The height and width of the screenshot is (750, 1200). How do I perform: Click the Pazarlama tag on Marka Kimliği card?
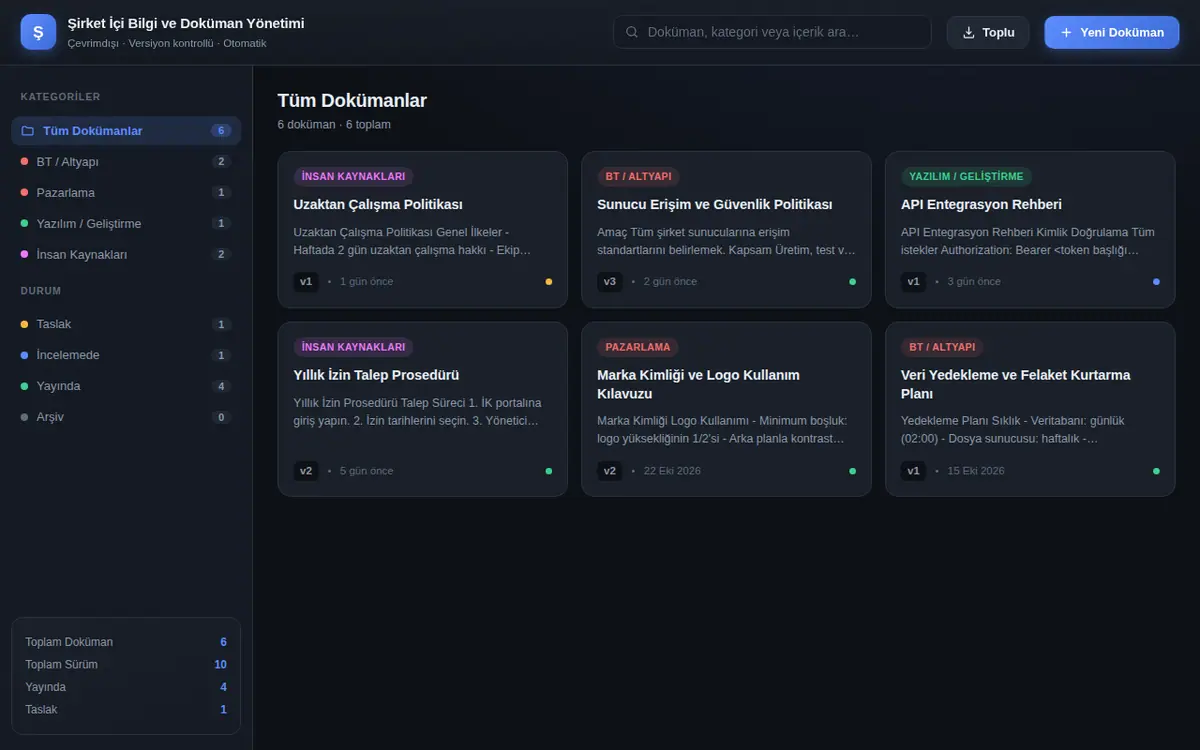tap(638, 347)
